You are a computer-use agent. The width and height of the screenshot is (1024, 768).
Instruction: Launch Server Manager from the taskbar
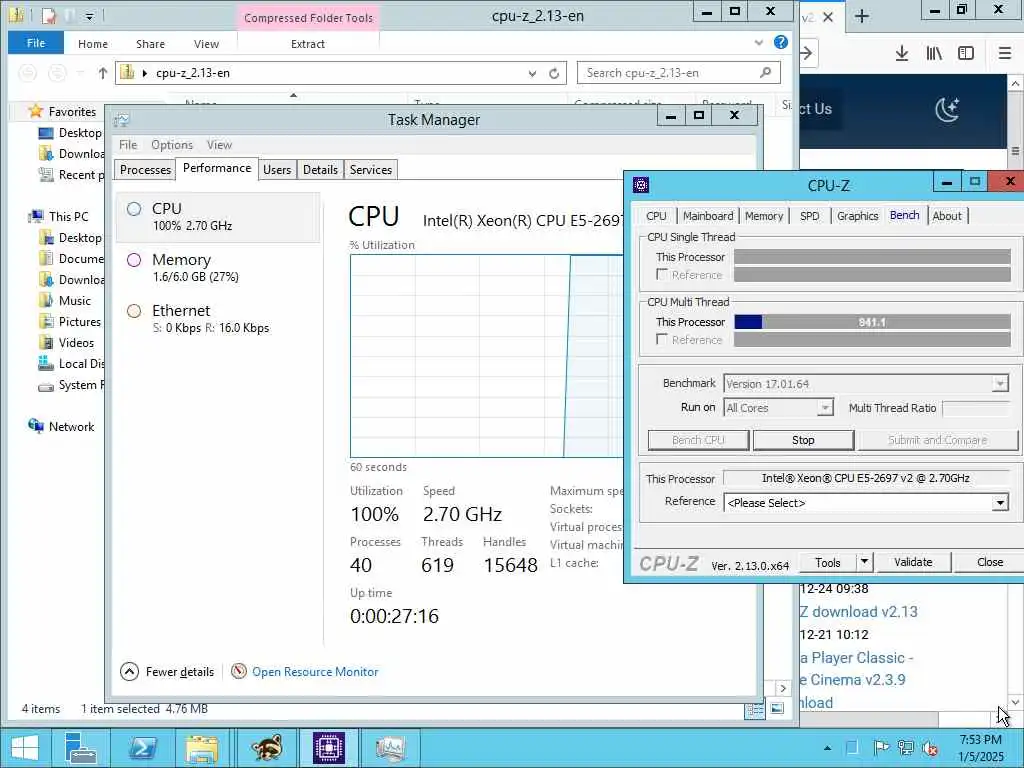[x=81, y=748]
